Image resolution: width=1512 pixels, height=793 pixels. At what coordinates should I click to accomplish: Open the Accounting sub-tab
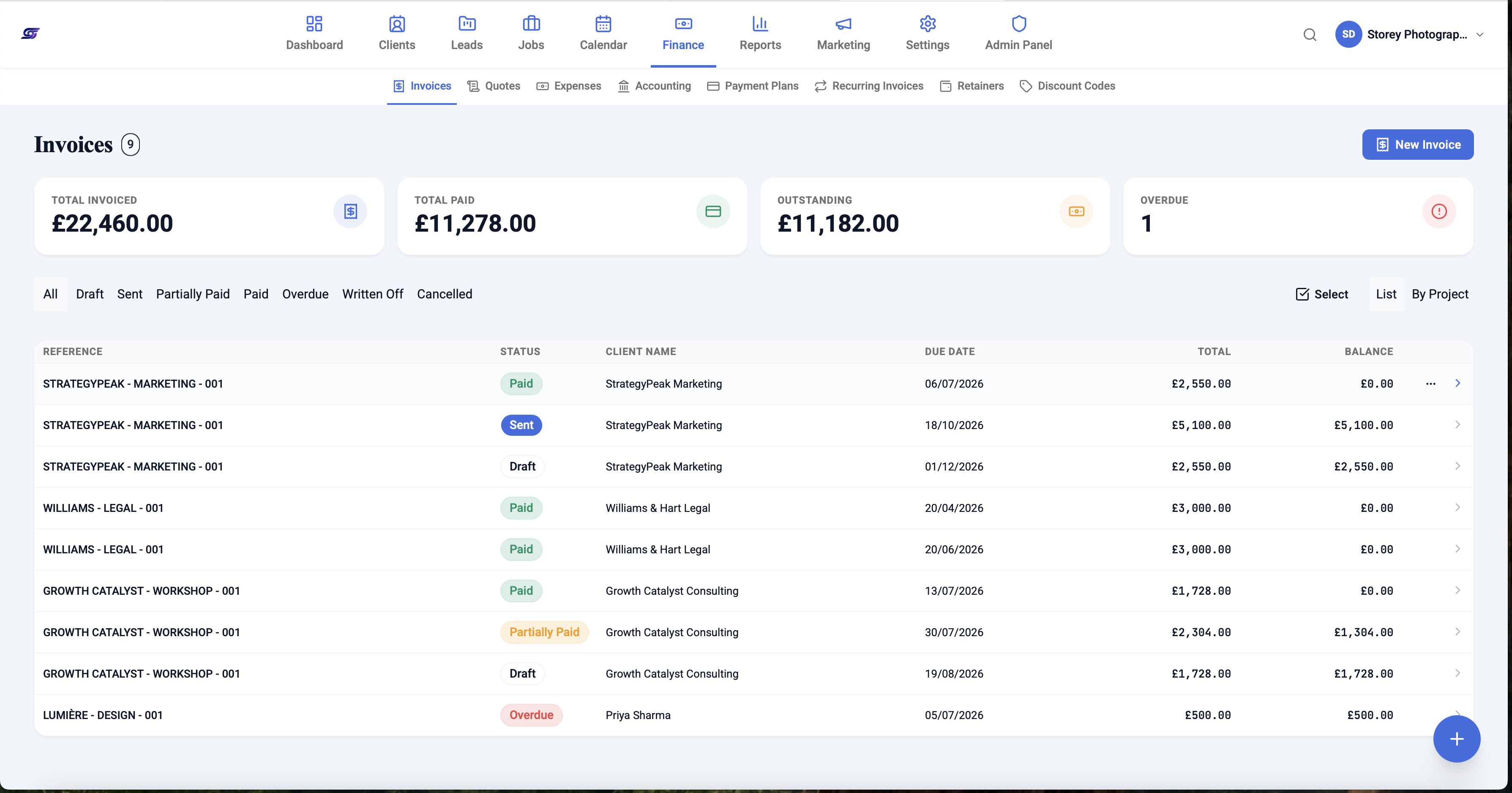[x=655, y=86]
